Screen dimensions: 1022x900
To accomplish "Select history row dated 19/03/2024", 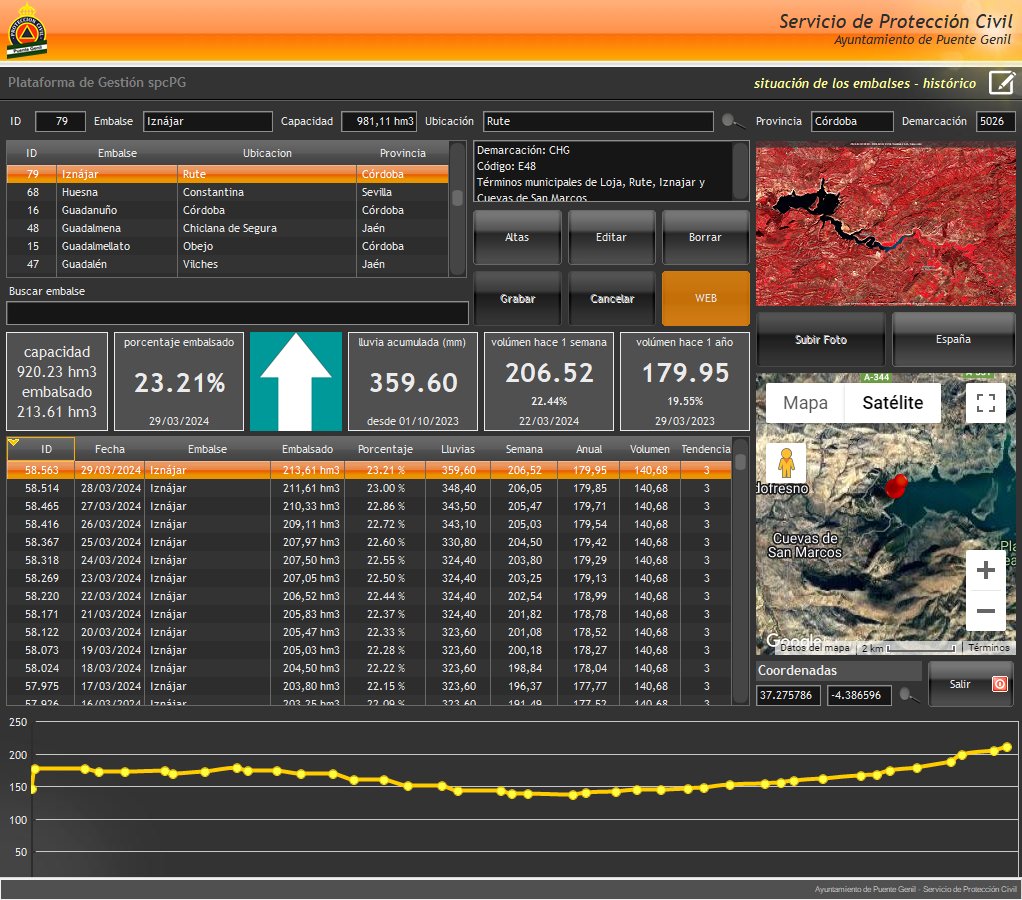I will pos(369,650).
